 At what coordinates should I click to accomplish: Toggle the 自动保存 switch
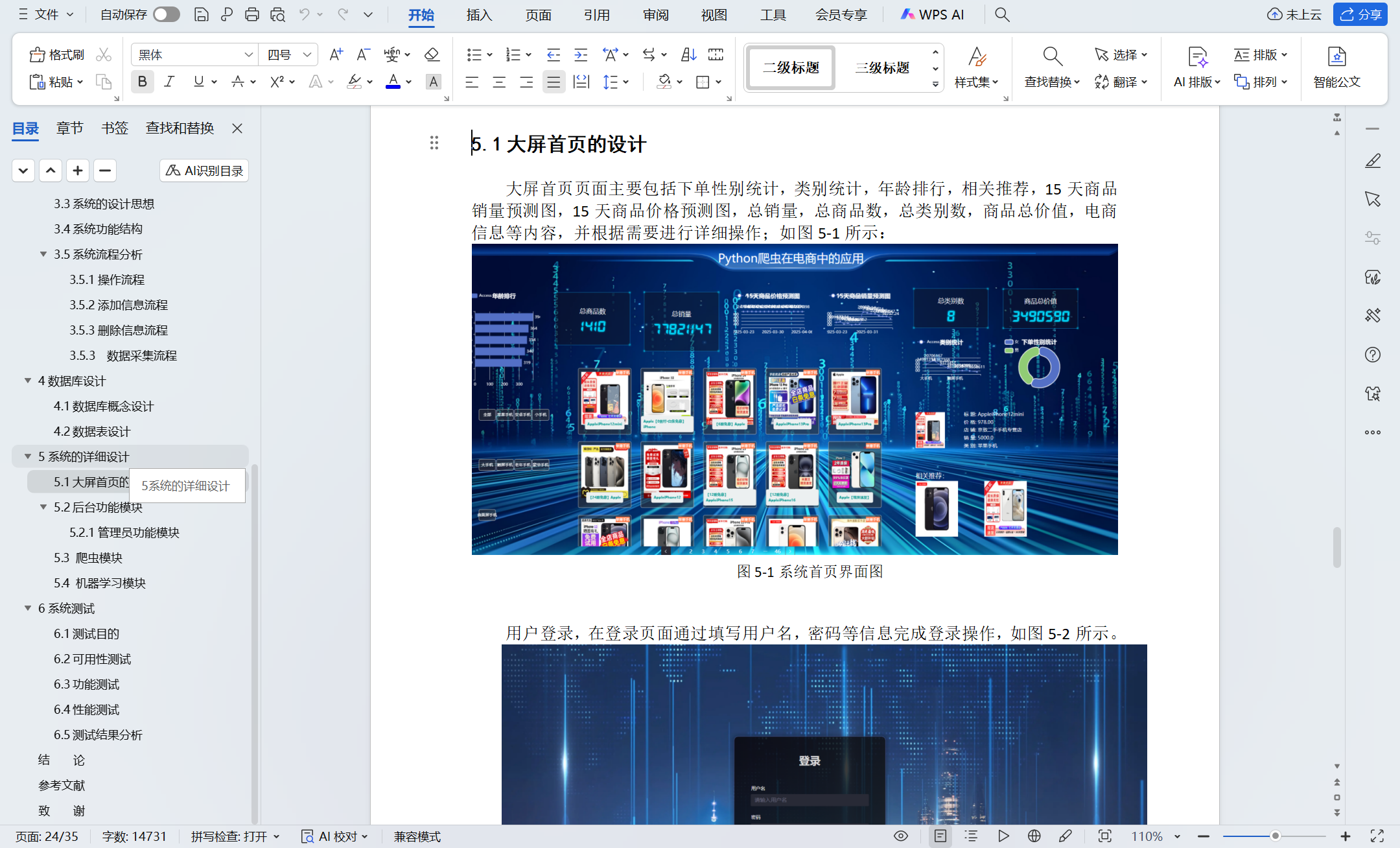[x=167, y=14]
